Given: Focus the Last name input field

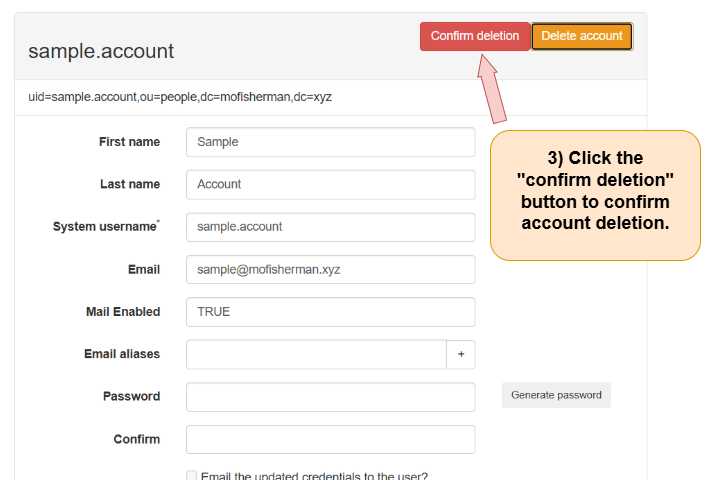Looking at the screenshot, I should [x=330, y=184].
